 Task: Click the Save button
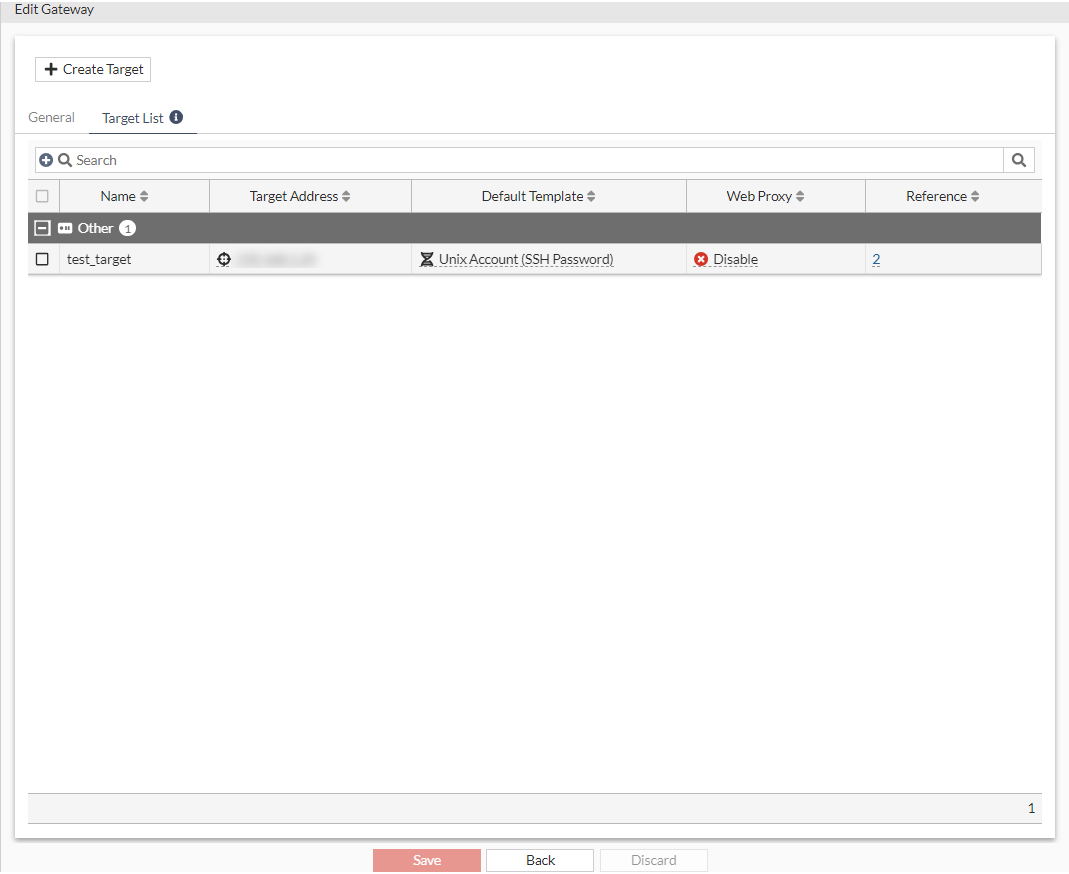pos(426,860)
